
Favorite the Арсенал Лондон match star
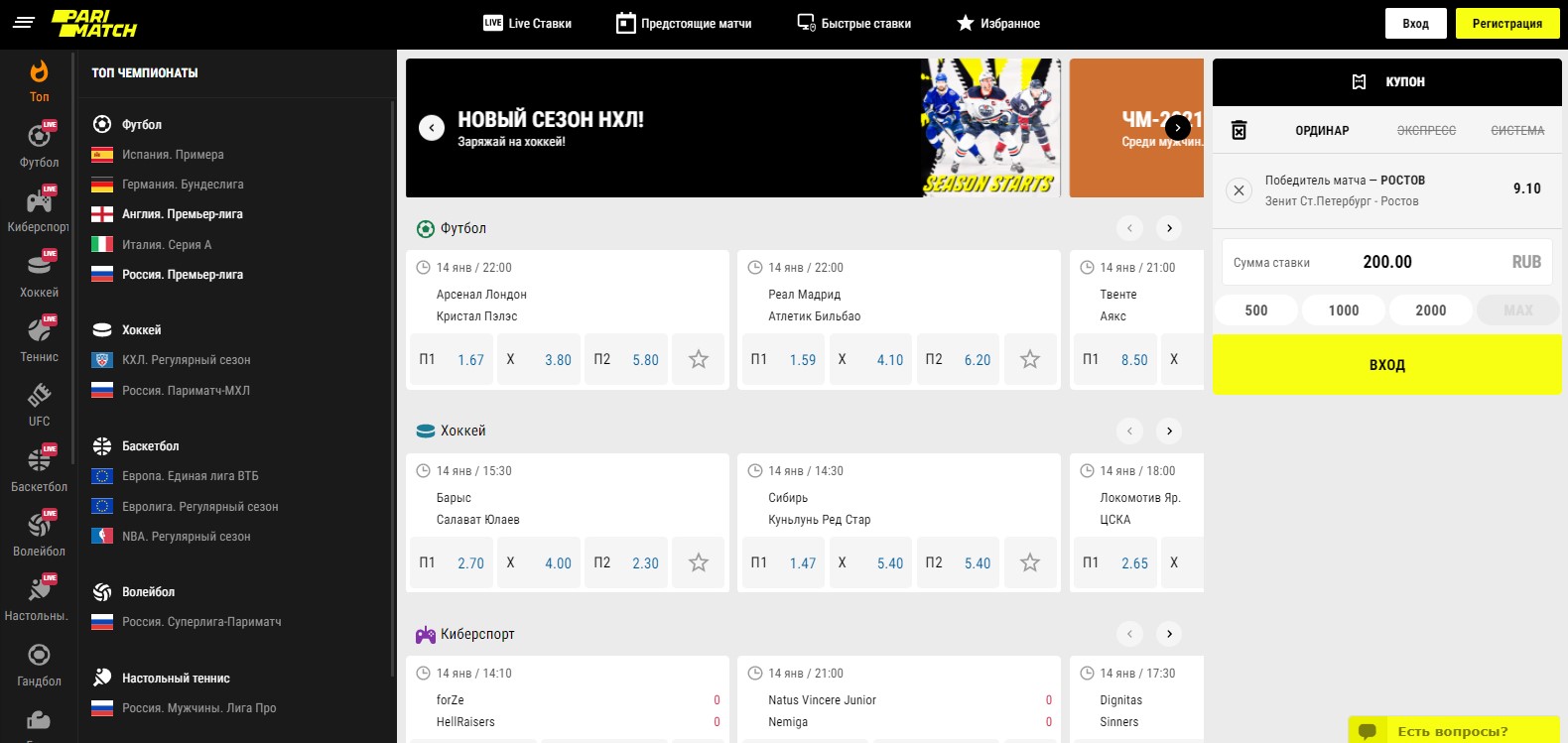click(x=699, y=359)
